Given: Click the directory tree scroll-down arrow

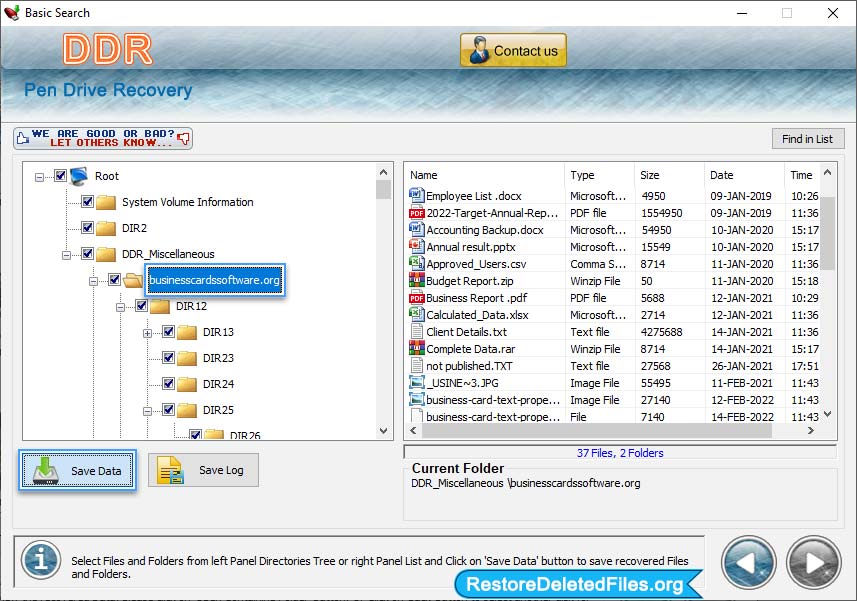Looking at the screenshot, I should (x=383, y=431).
